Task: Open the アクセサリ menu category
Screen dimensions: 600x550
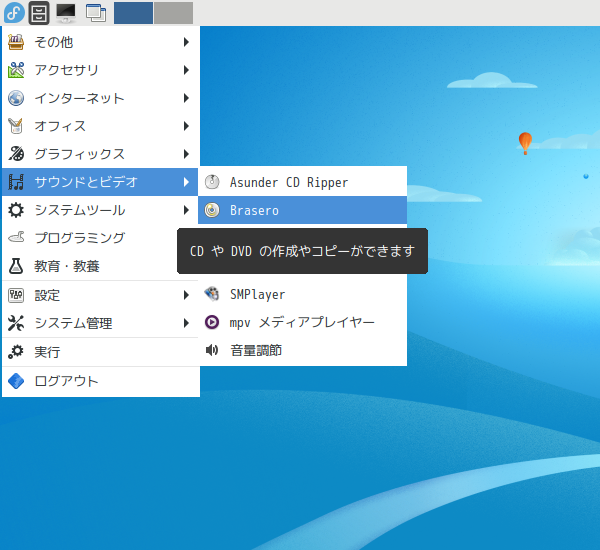Action: pos(101,70)
